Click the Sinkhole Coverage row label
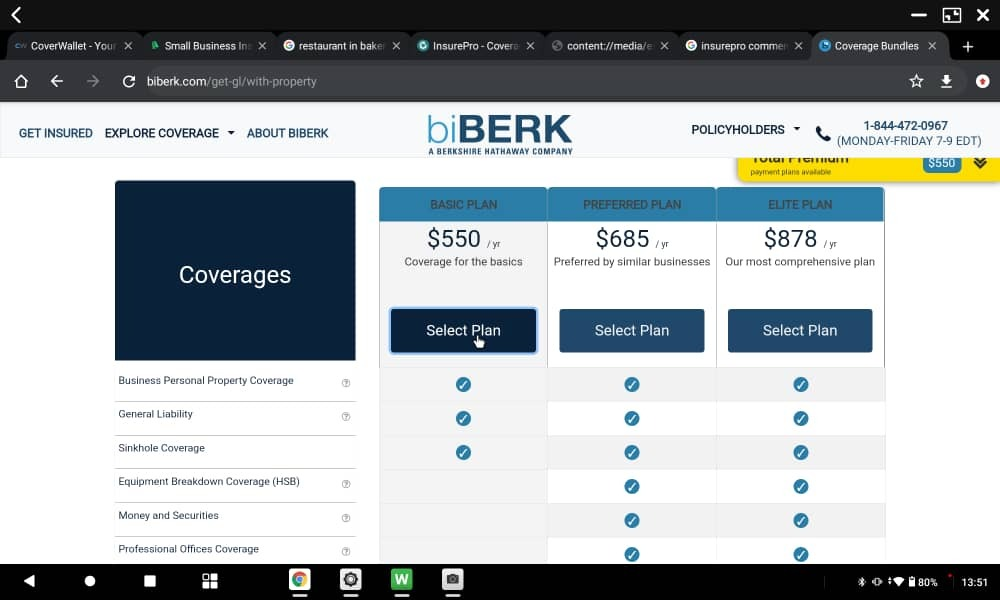Screen dimensions: 1000x600 coord(161,448)
